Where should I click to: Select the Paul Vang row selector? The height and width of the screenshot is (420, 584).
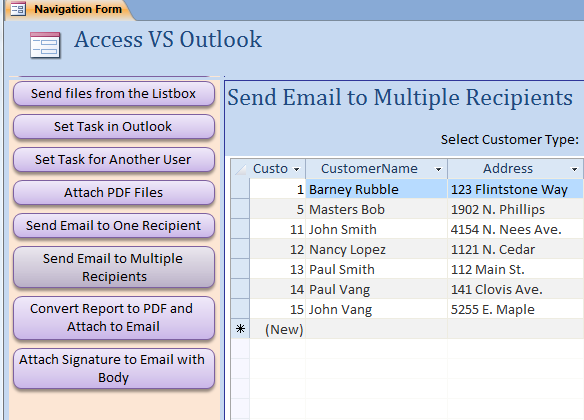[x=240, y=289]
